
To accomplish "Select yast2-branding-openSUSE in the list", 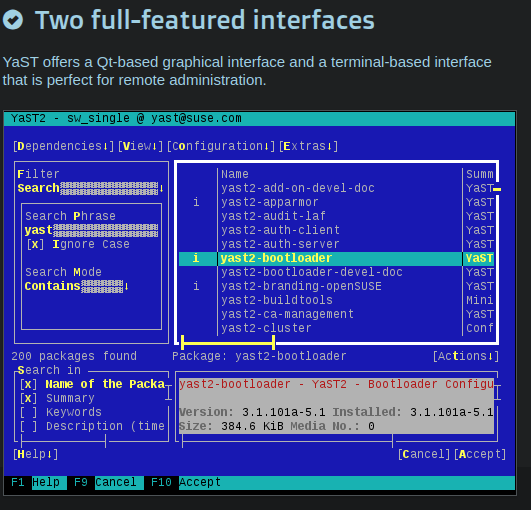I will coord(336,286).
